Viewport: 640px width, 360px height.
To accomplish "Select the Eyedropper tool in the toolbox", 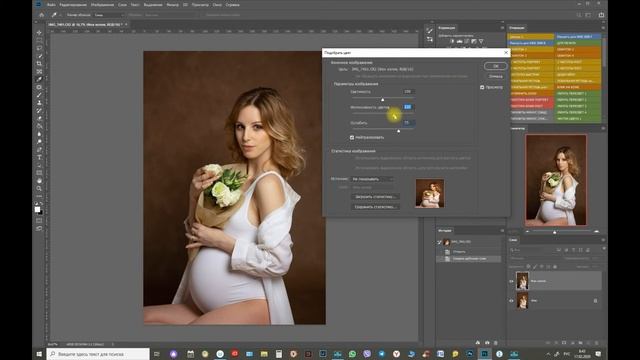I will click(x=39, y=79).
